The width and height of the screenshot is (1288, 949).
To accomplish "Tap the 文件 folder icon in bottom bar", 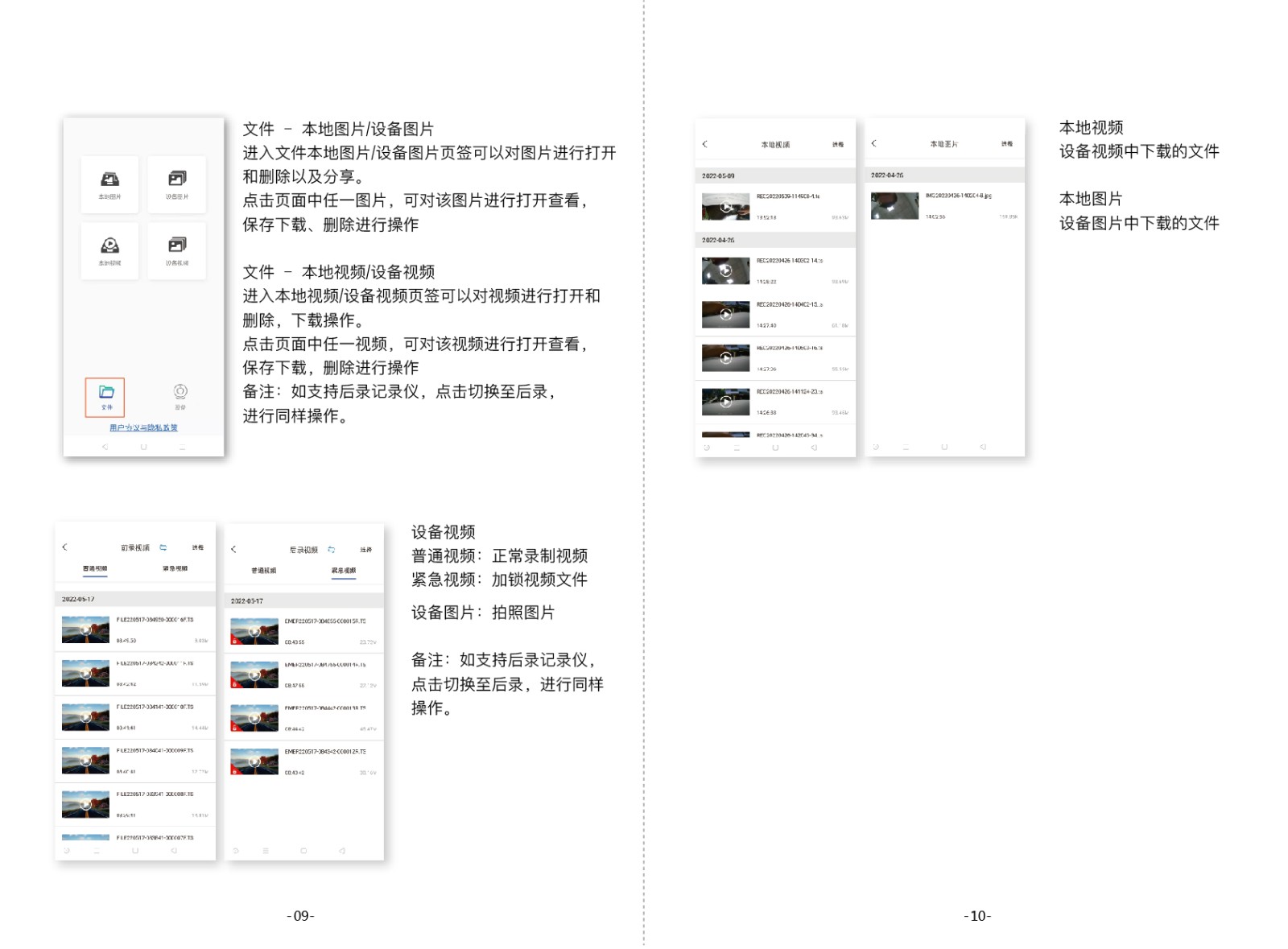I will coord(106,395).
